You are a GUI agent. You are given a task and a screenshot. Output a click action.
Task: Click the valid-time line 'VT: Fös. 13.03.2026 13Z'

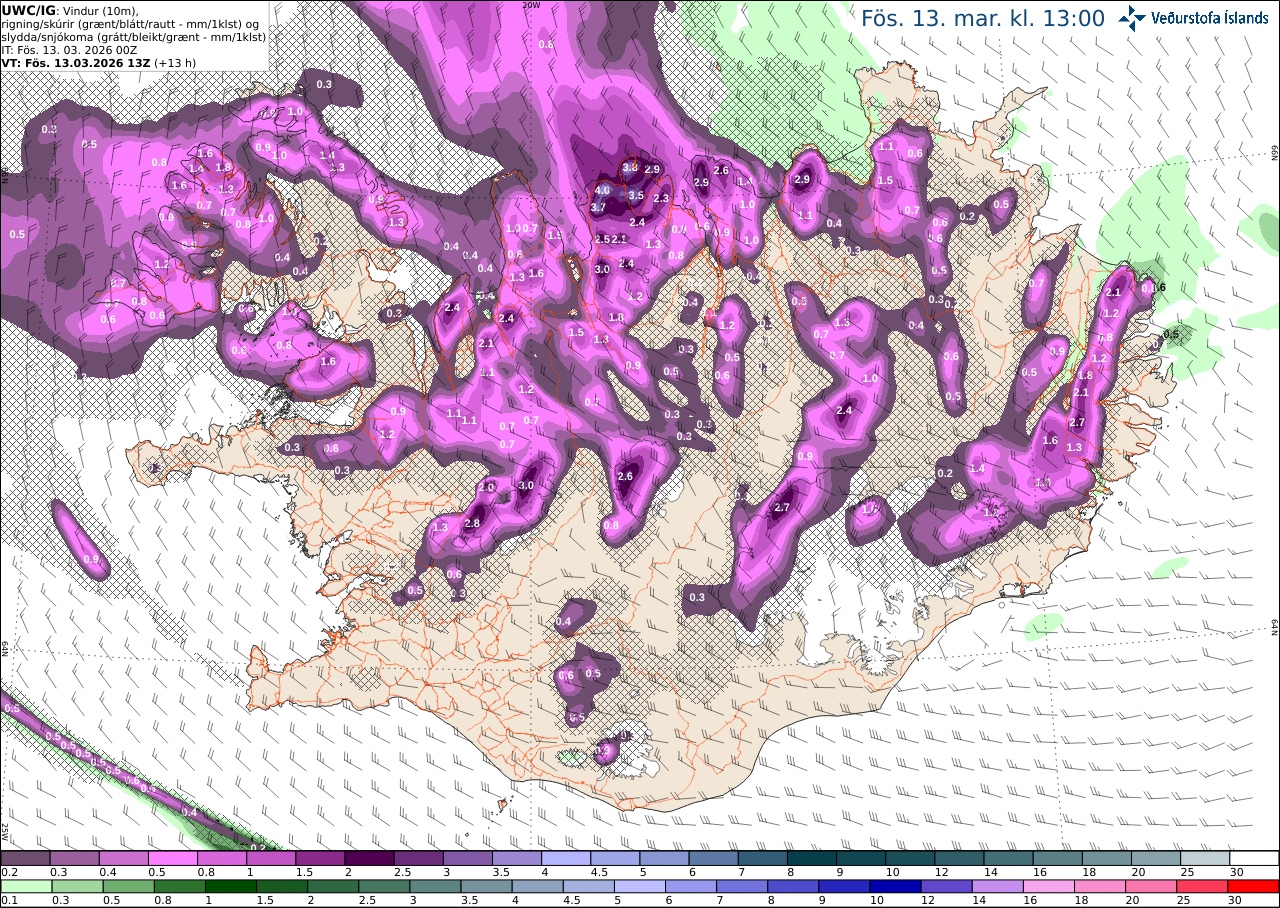[x=74, y=62]
